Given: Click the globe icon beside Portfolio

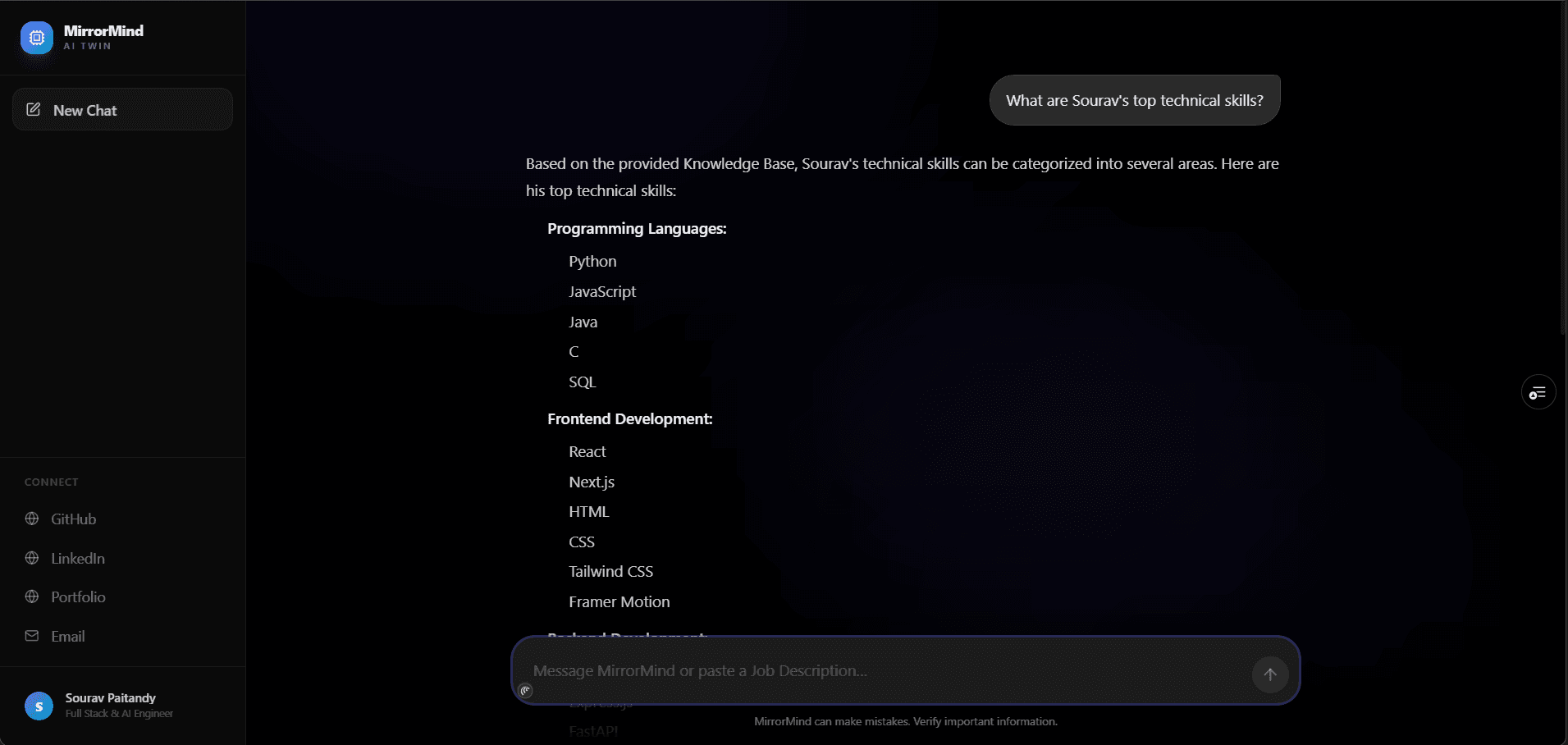Looking at the screenshot, I should click(32, 596).
